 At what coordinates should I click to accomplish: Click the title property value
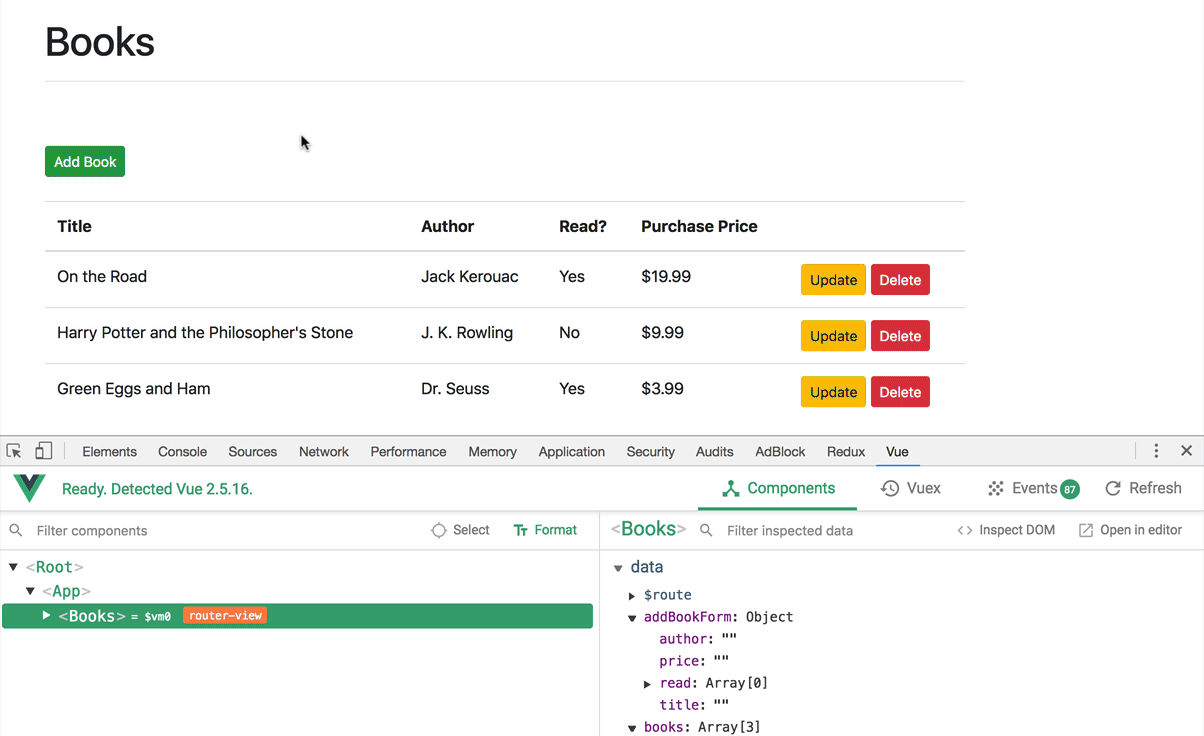pos(721,705)
